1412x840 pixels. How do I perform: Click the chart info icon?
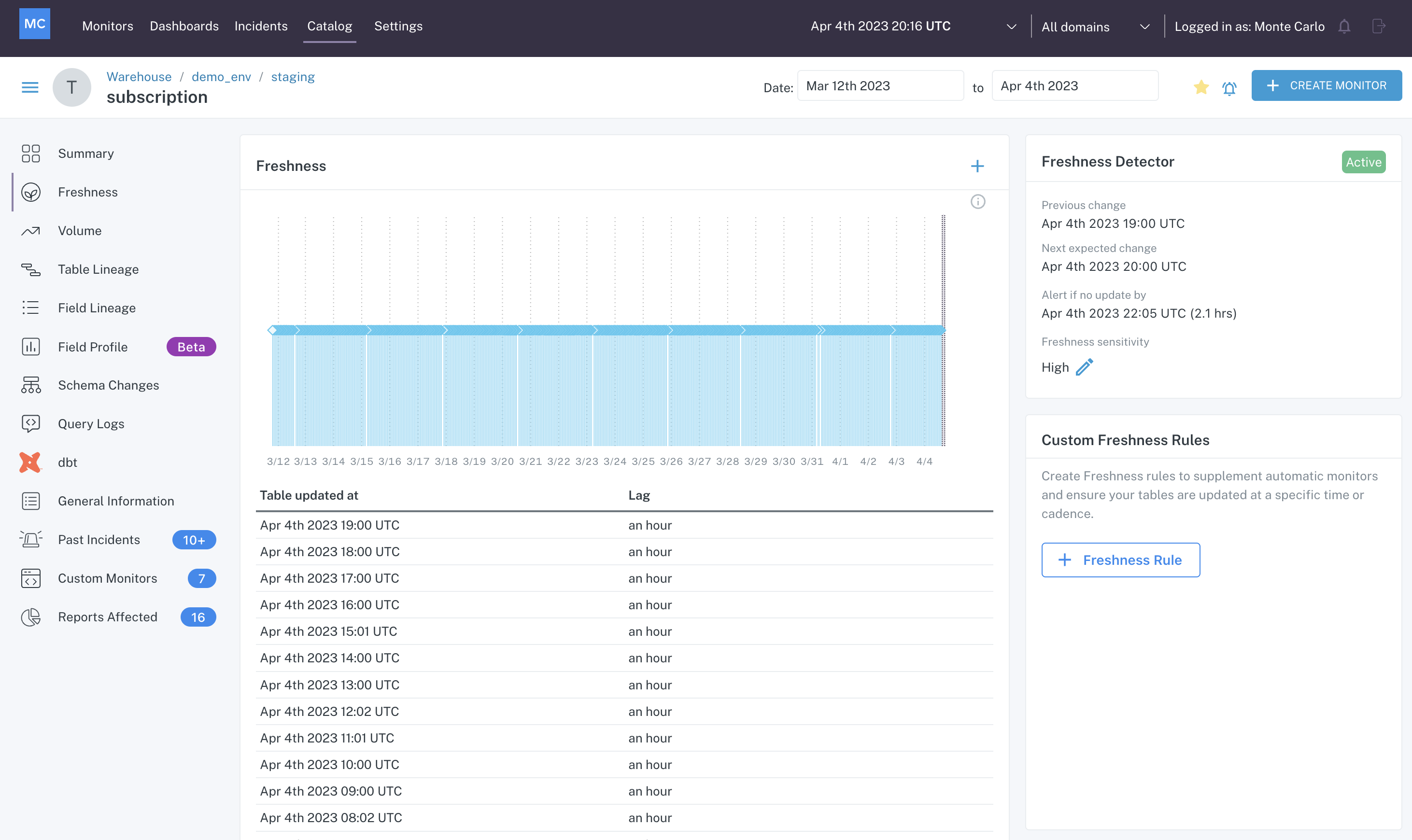click(978, 202)
